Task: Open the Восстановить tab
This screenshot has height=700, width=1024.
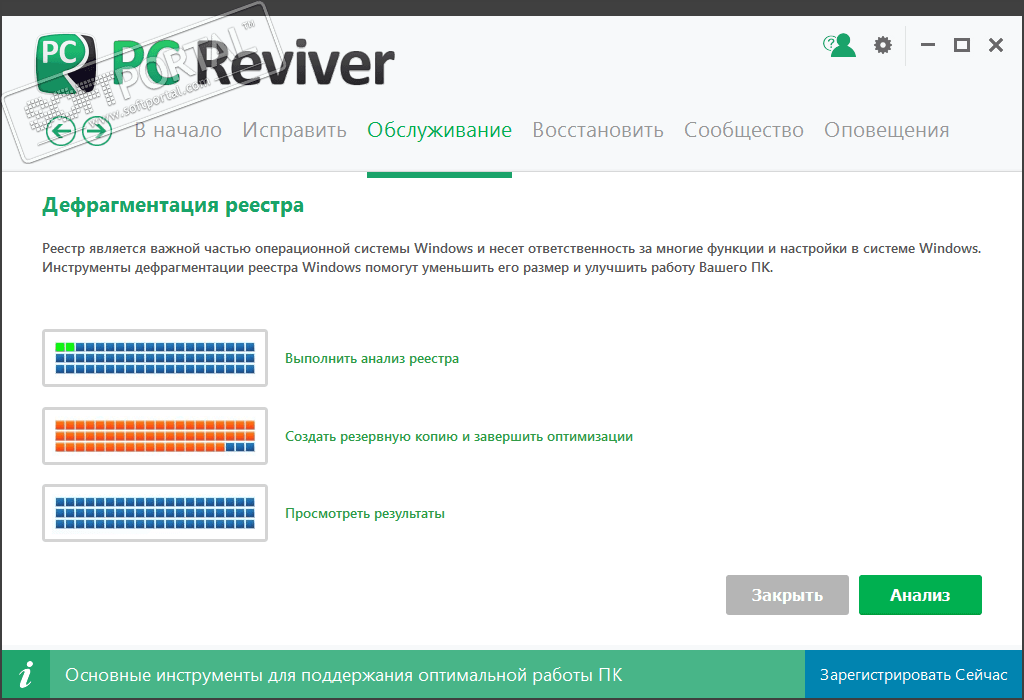Action: (598, 130)
